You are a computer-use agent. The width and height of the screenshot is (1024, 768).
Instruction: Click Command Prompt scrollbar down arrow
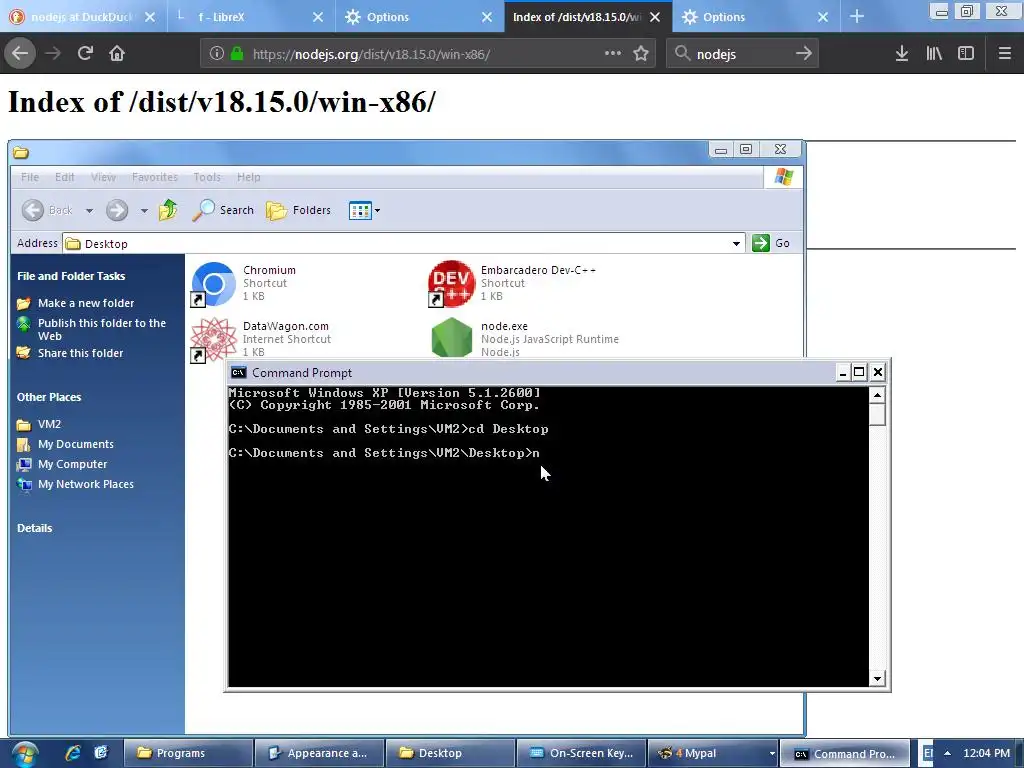tap(877, 679)
